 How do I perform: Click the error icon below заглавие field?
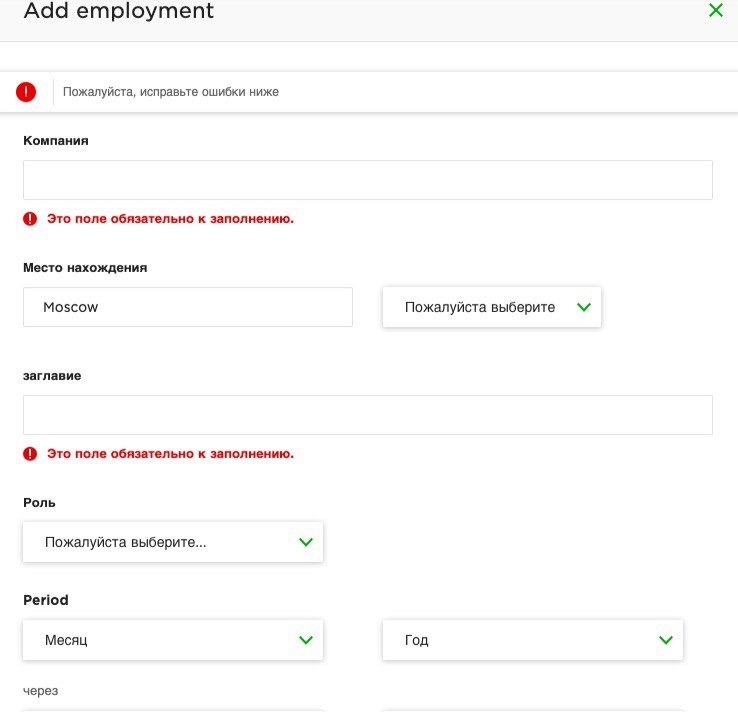pos(30,454)
